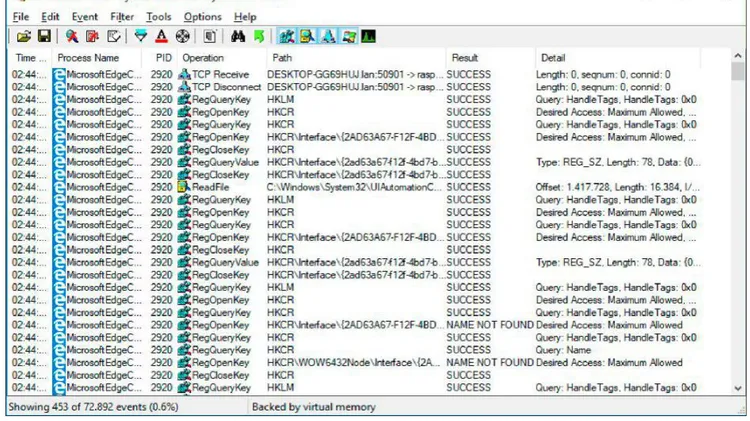Click the Find binoculars icon

[238, 36]
